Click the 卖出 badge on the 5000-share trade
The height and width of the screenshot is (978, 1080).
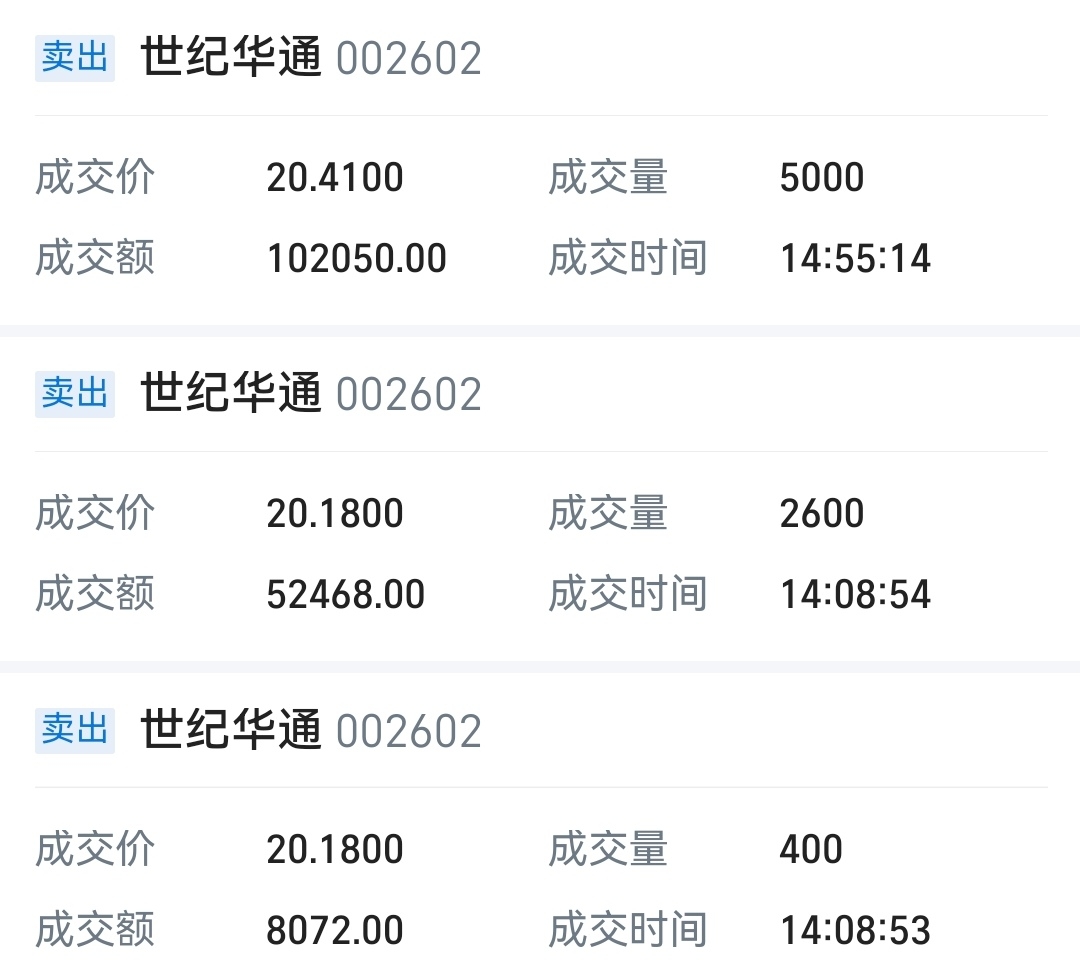click(74, 58)
